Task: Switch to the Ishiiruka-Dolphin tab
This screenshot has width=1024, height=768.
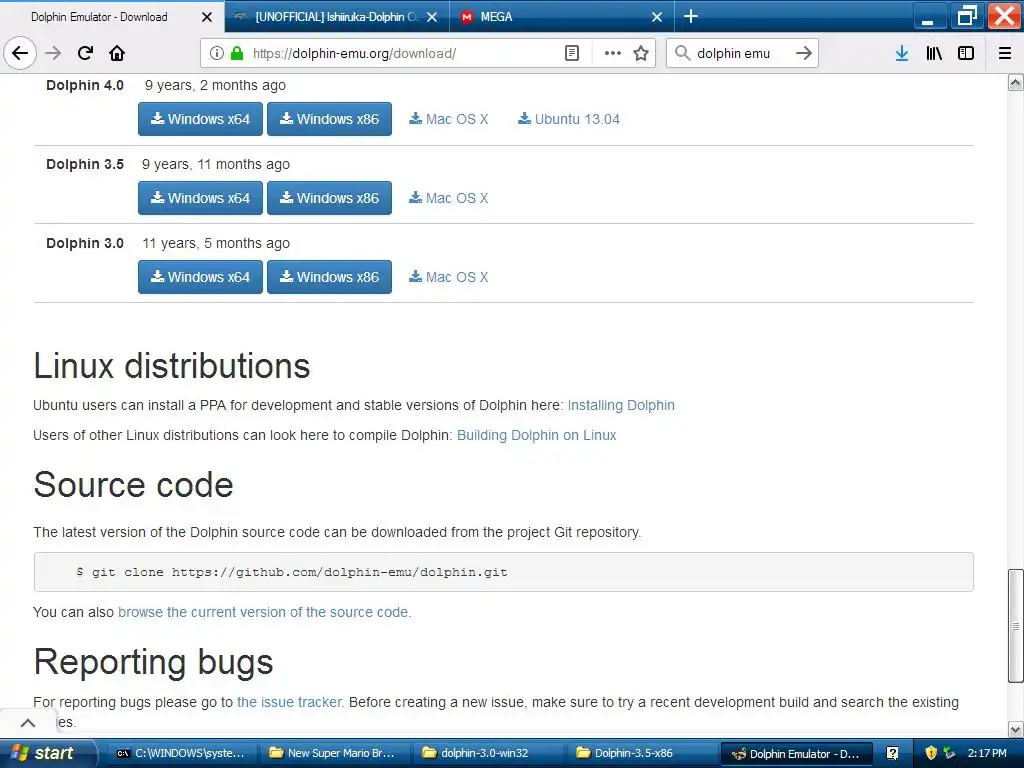Action: point(336,17)
